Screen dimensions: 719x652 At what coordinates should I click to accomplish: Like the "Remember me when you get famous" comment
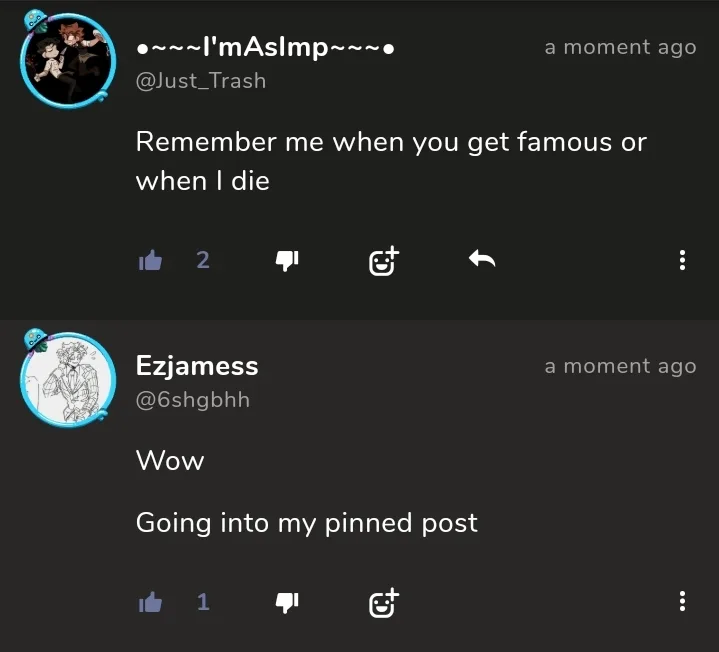[150, 261]
